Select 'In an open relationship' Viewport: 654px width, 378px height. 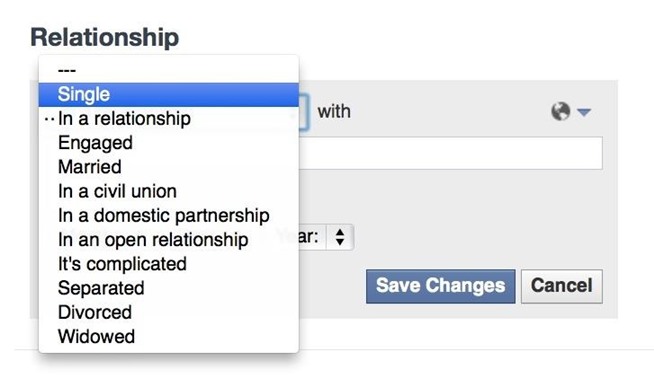[169, 239]
